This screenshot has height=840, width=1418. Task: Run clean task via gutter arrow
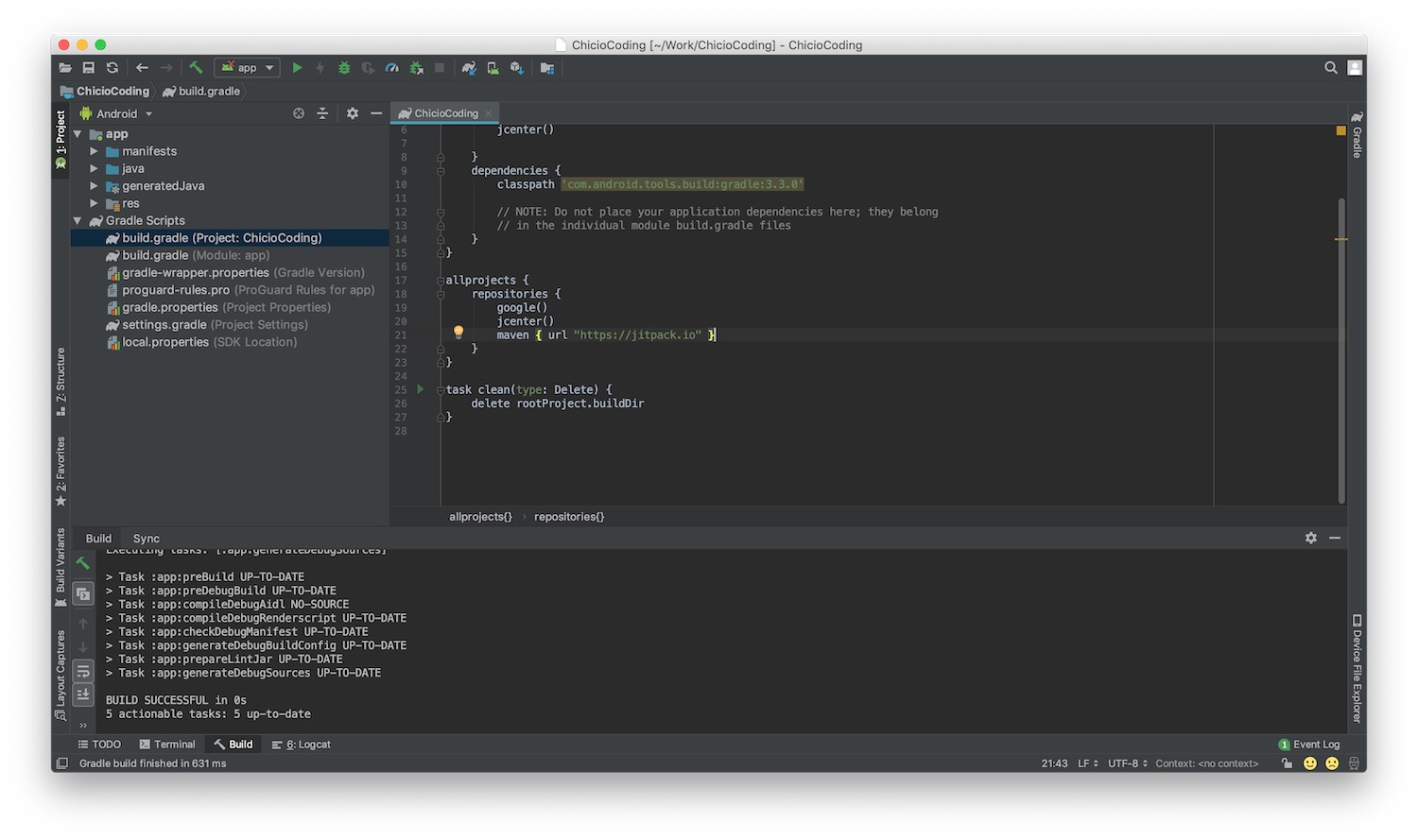pos(421,389)
